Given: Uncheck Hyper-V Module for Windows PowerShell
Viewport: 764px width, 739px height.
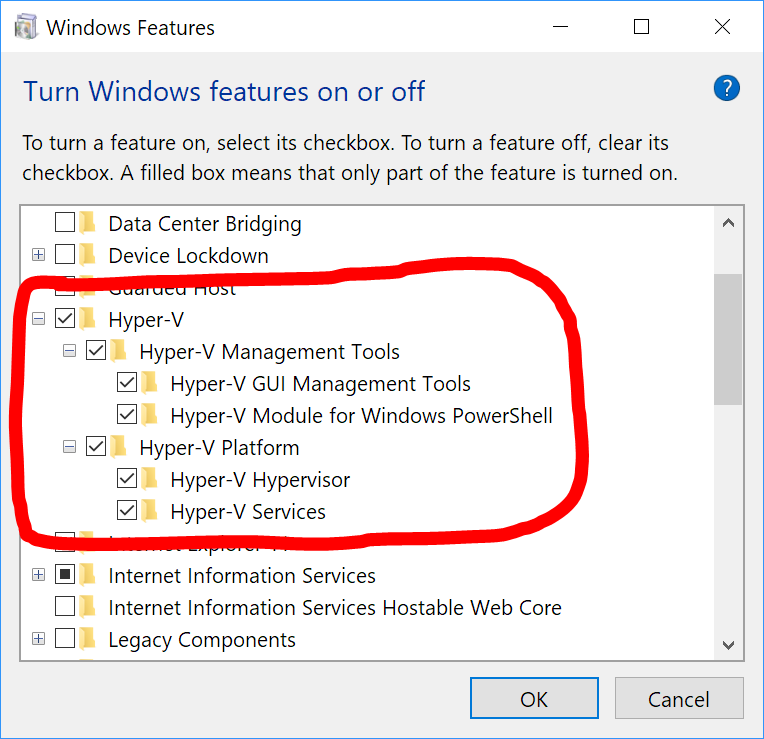Looking at the screenshot, I should coord(127,415).
